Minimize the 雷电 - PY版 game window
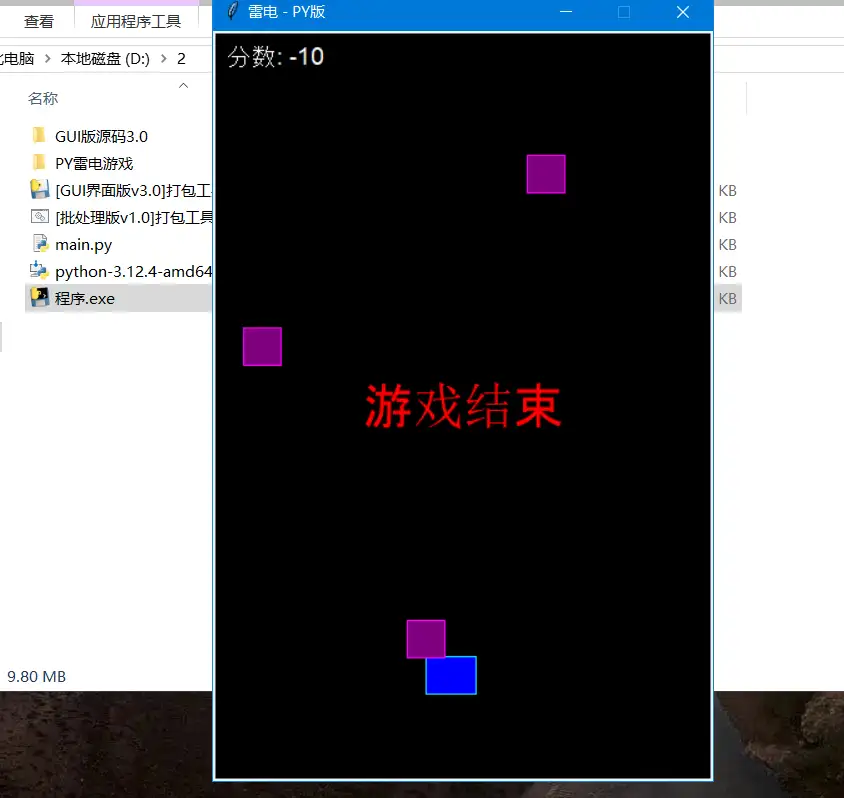844x798 pixels. [566, 12]
